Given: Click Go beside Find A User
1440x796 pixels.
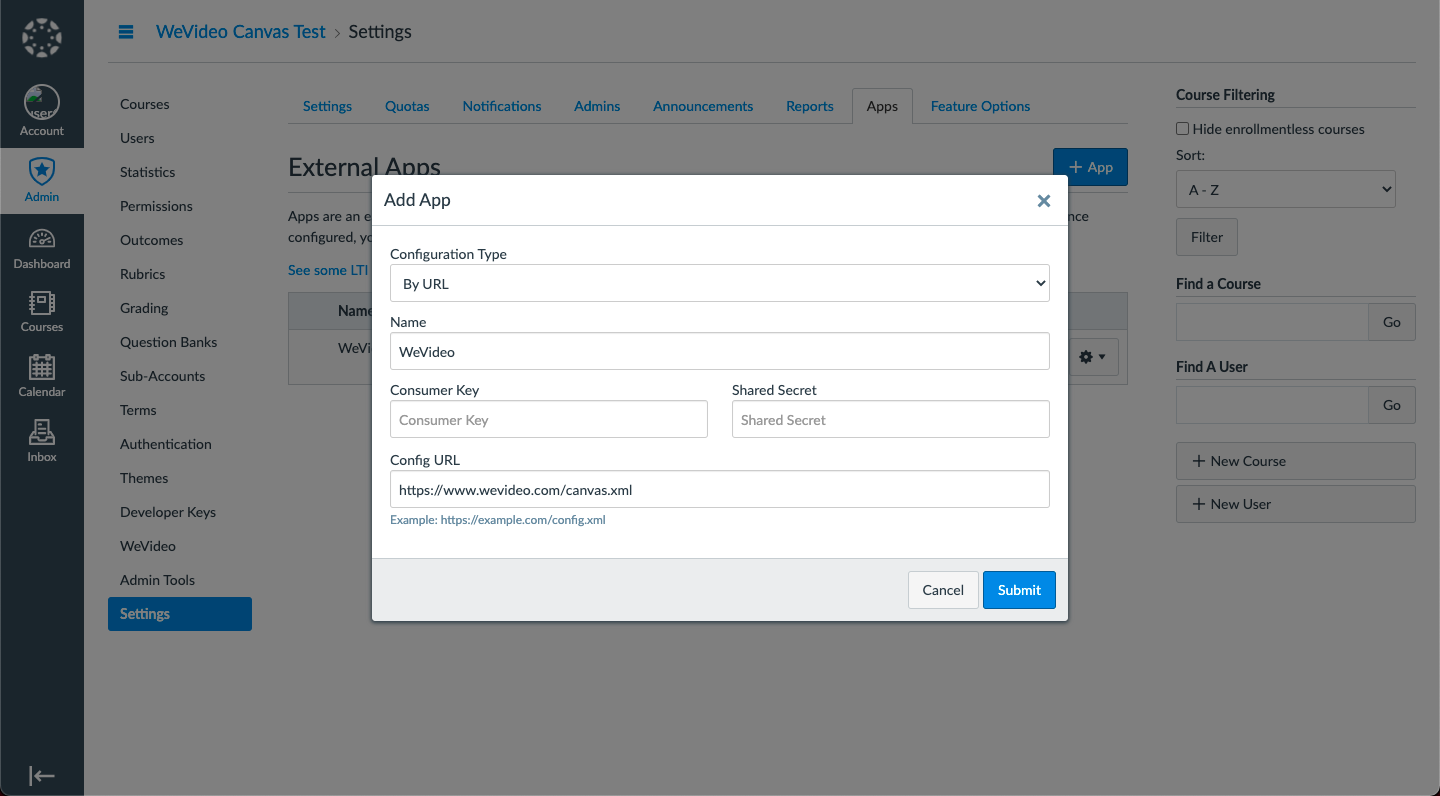Looking at the screenshot, I should (x=1392, y=405).
